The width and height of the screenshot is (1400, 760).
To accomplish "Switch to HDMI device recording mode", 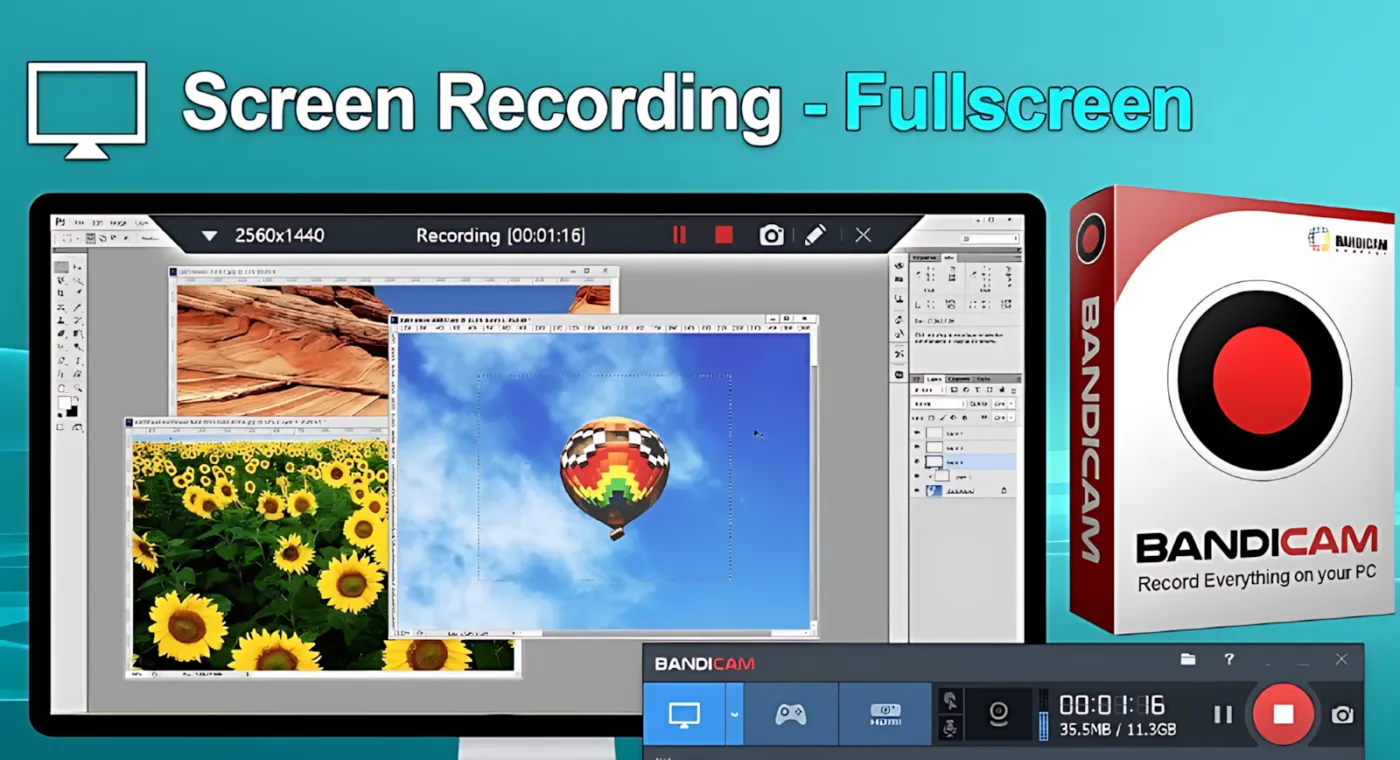I will [x=885, y=714].
